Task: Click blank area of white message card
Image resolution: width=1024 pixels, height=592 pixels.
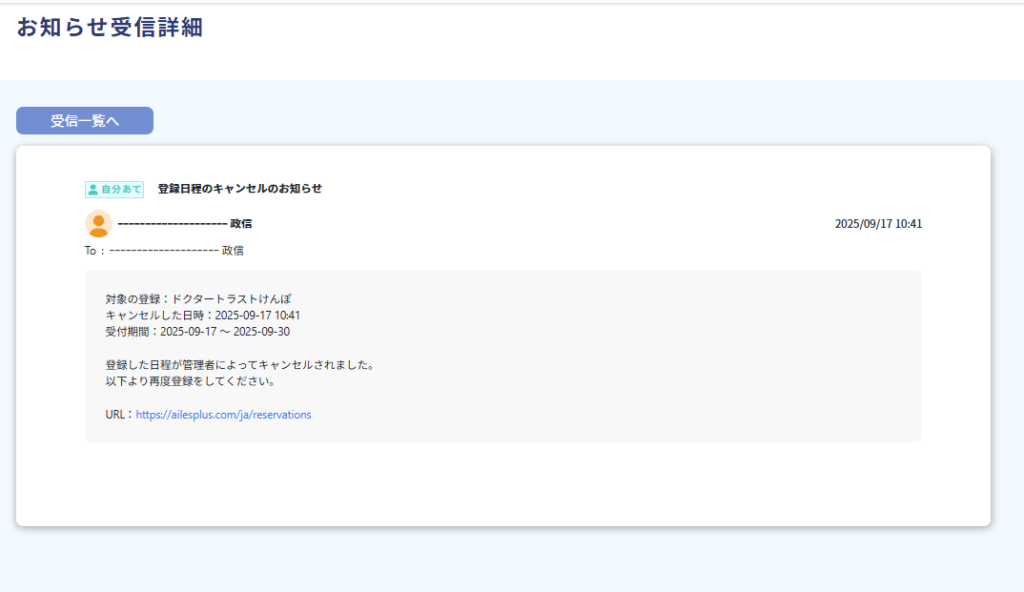Action: pyautogui.click(x=500, y=485)
